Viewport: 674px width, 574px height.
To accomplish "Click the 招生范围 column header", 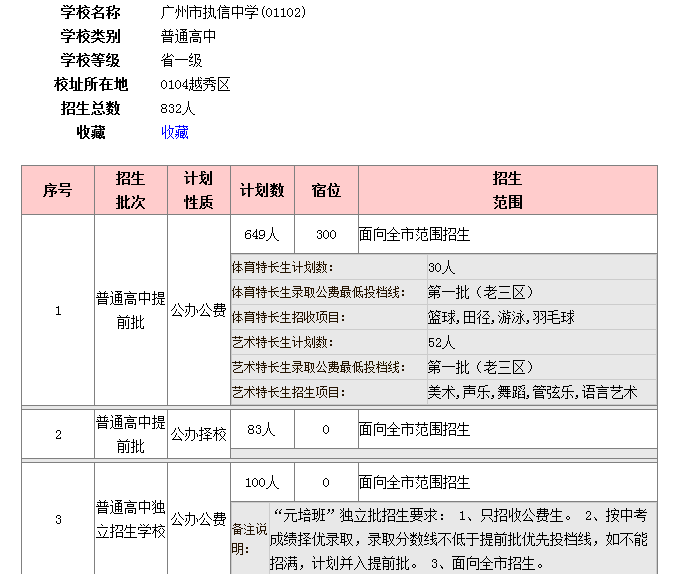I will (508, 190).
